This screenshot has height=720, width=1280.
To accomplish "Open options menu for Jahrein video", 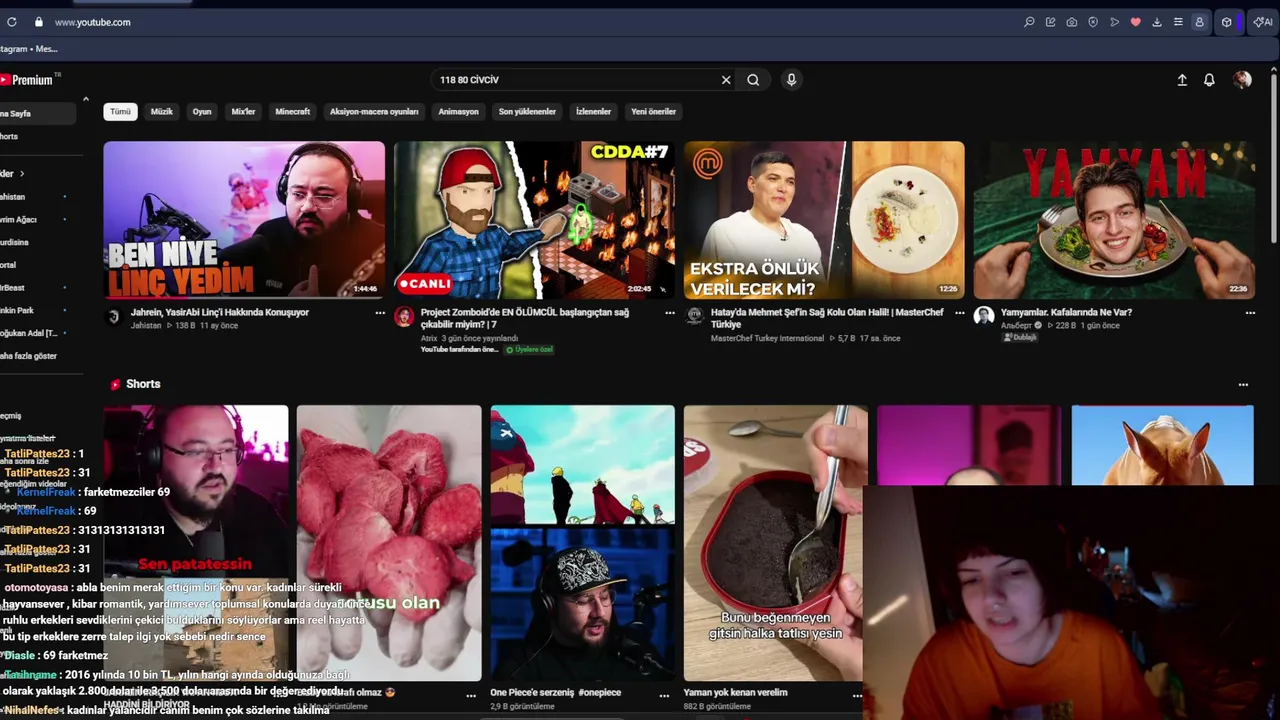I will [x=379, y=313].
